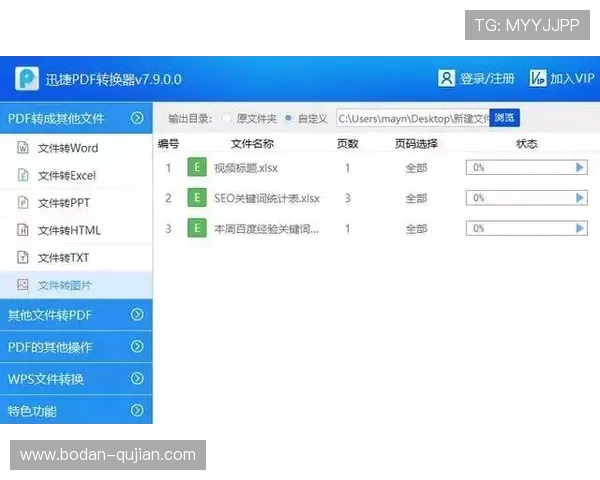Image resolution: width=600 pixels, height=480 pixels.
Task: Click the PPT file icon for 文件转PPT
Action: 23,202
